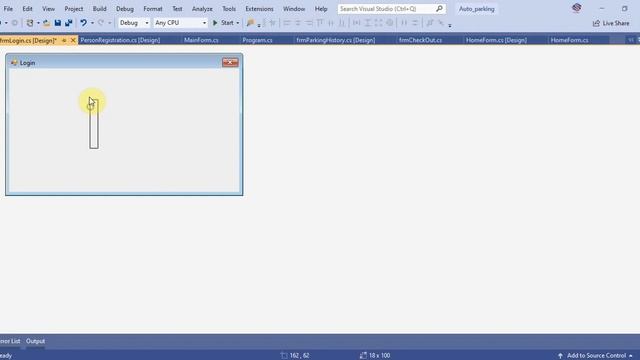This screenshot has width=640, height=360.
Task: Click the Align Lefts layout icon
Action: pos(287,23)
